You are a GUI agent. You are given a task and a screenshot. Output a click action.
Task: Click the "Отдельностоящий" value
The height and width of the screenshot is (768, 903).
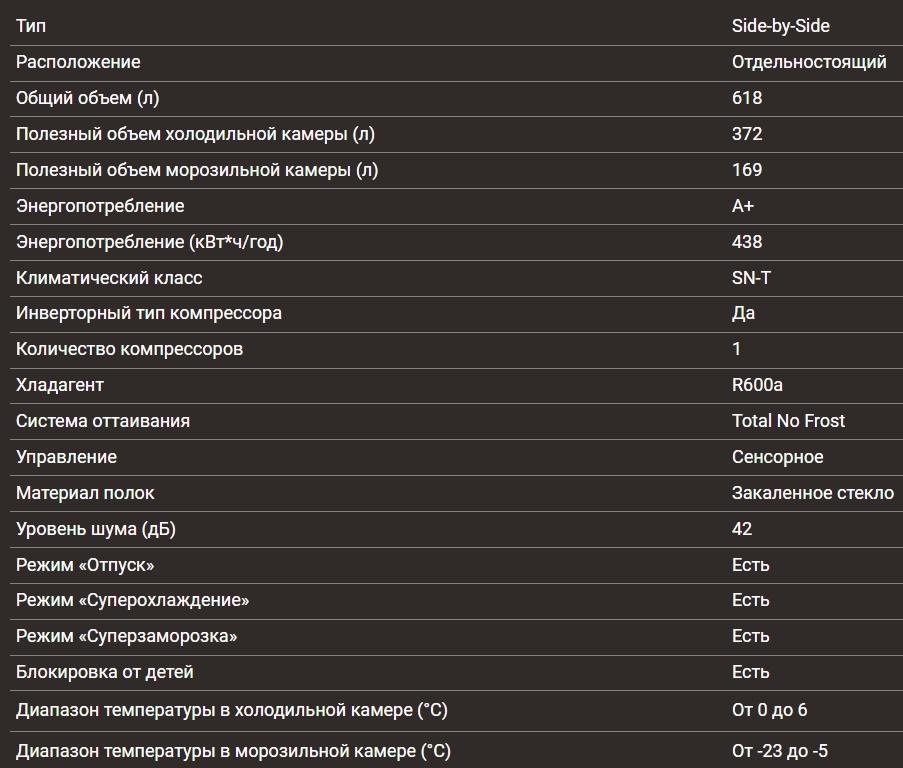point(808,62)
